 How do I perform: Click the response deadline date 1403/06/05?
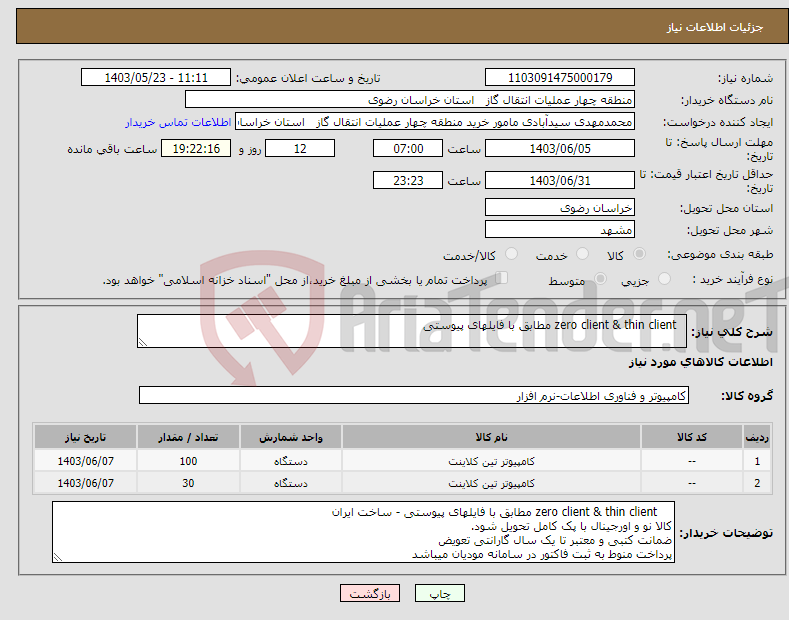pos(560,148)
